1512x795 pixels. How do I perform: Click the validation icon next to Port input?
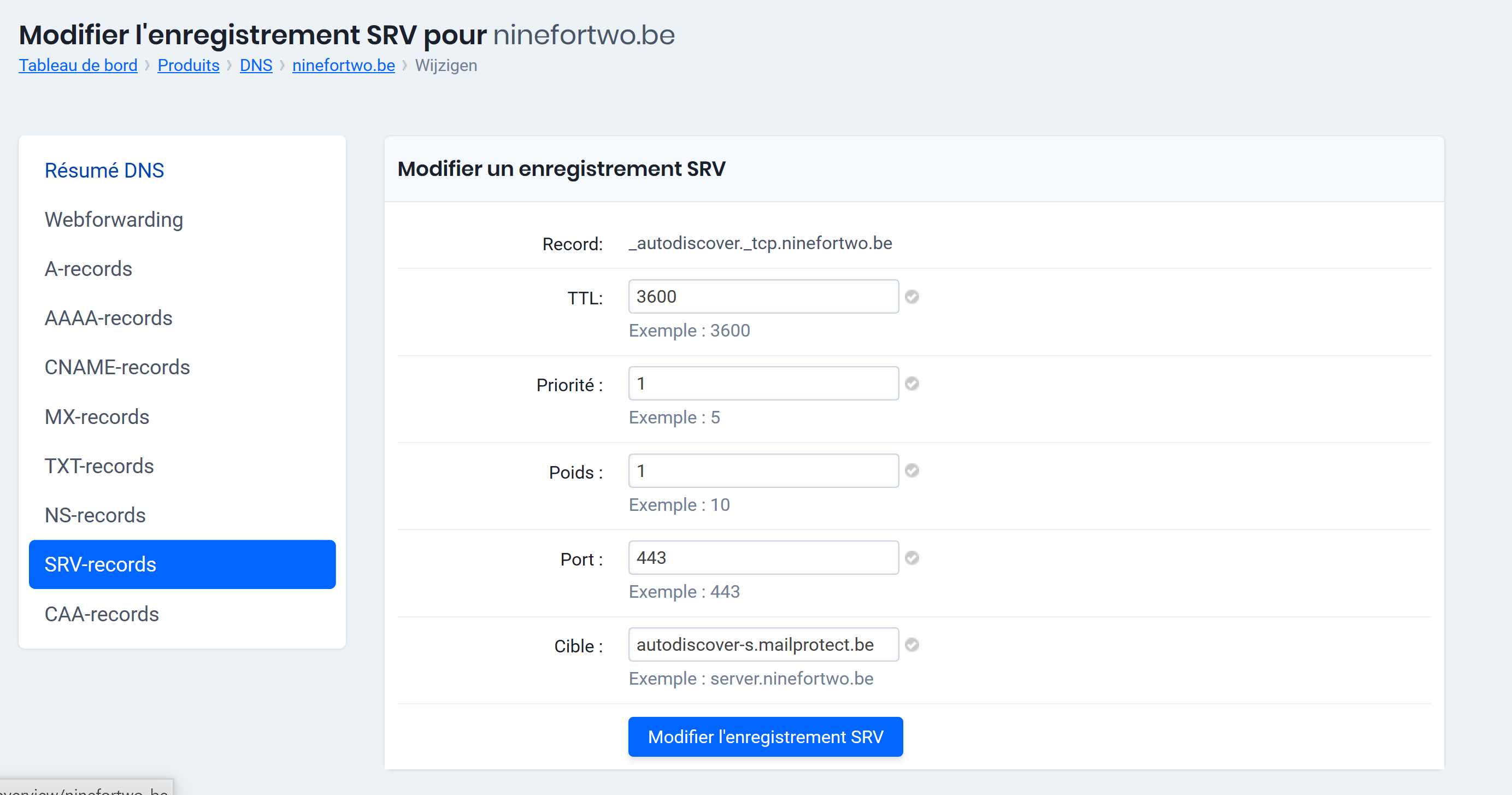[911, 558]
